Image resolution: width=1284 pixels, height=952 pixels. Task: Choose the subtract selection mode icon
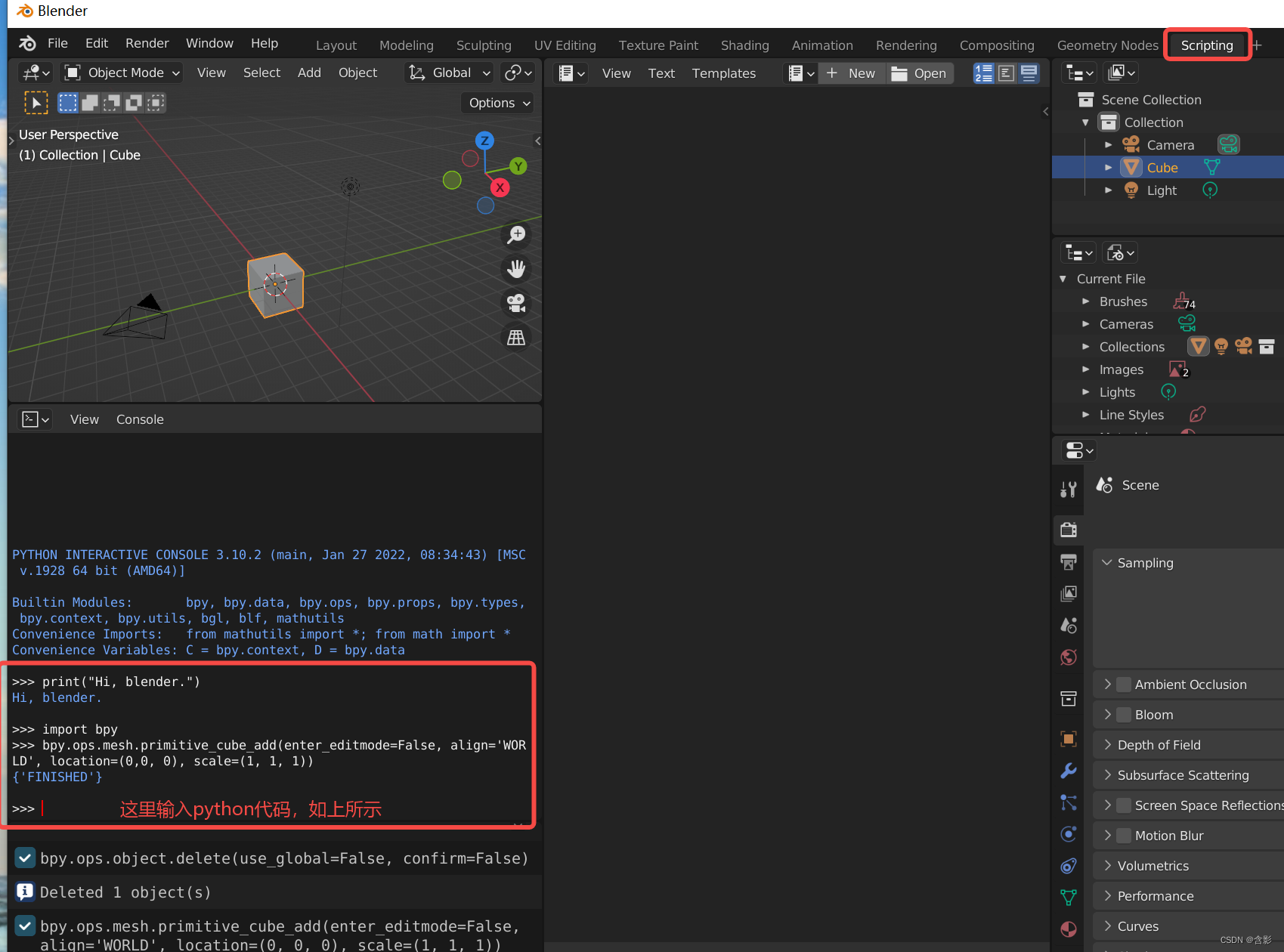(112, 103)
